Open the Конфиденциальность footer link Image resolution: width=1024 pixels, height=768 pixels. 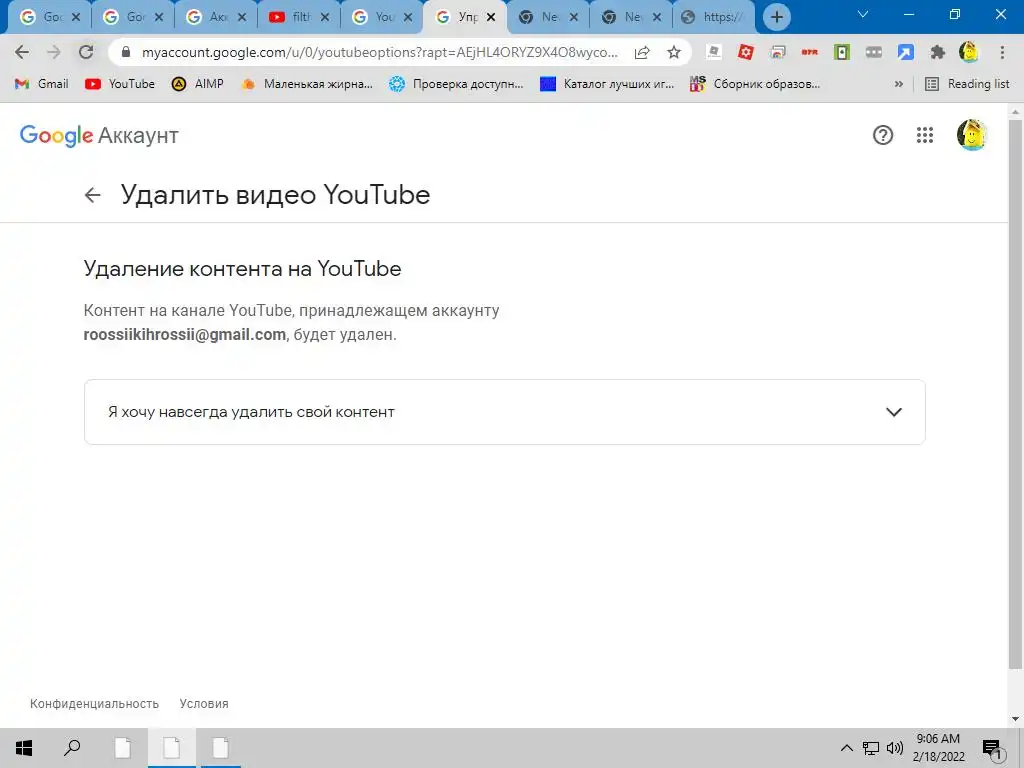[x=94, y=704]
